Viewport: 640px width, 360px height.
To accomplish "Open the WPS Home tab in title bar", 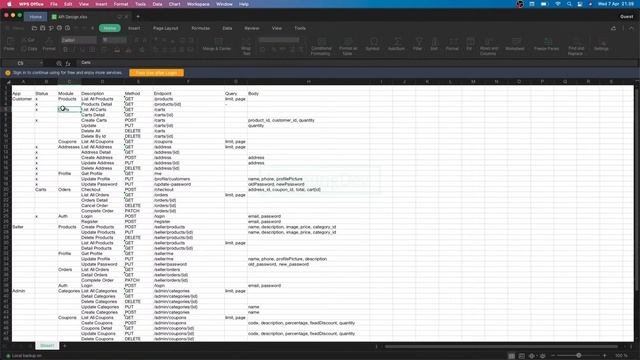I will pyautogui.click(x=36, y=17).
